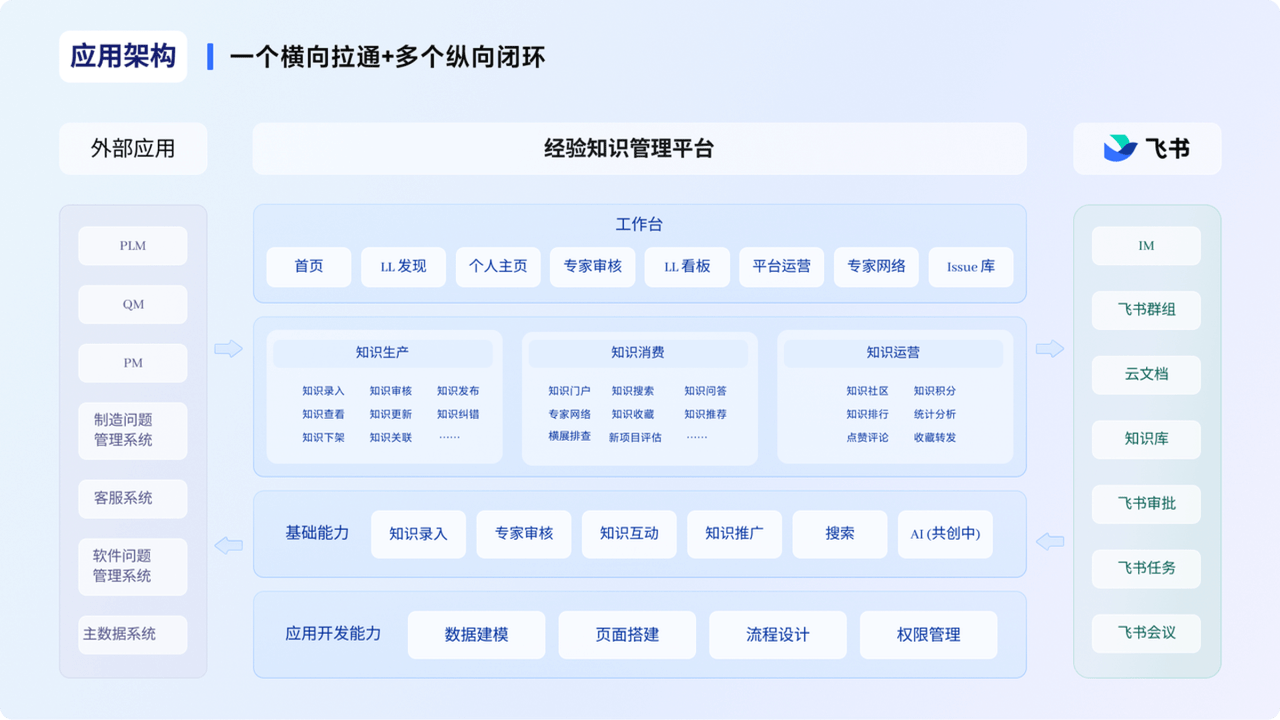Open the 个人主页 workbench tile
The image size is (1280, 720).
point(498,267)
